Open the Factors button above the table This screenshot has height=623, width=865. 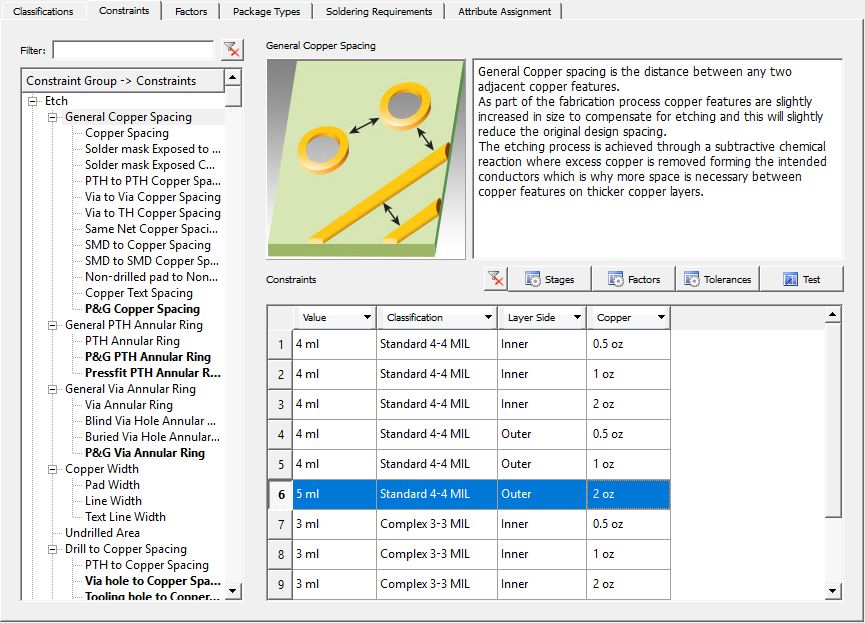coord(633,279)
